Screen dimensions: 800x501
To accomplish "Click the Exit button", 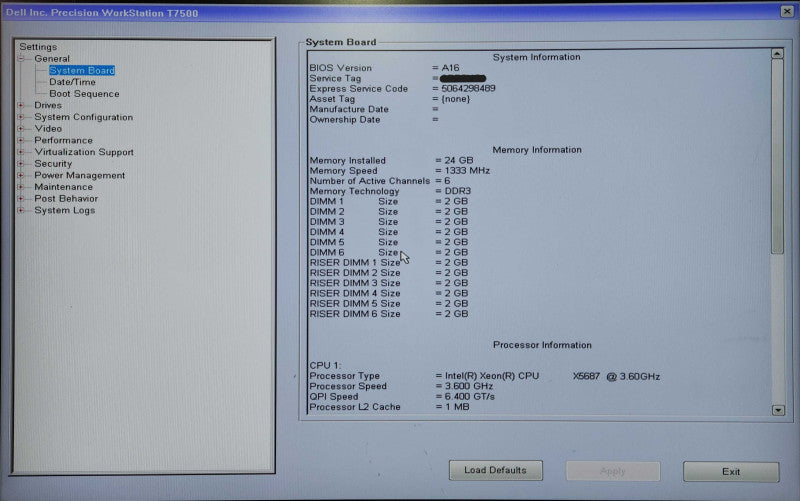I will [x=731, y=472].
